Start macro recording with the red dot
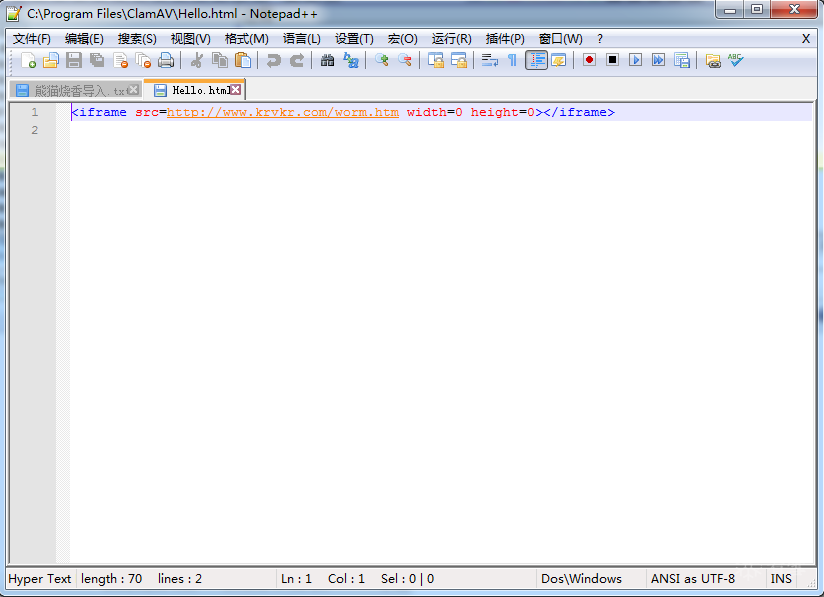Image resolution: width=824 pixels, height=597 pixels. tap(589, 60)
